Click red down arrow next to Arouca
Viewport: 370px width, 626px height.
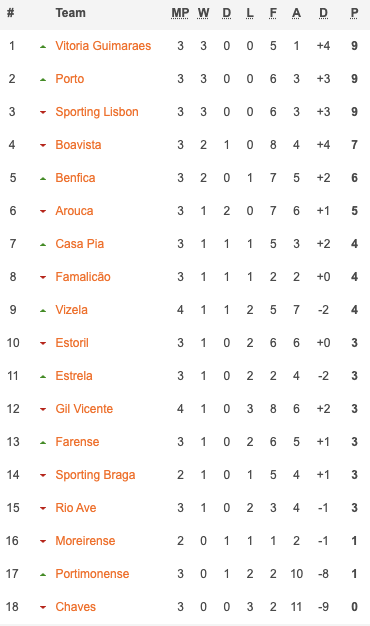point(43,212)
